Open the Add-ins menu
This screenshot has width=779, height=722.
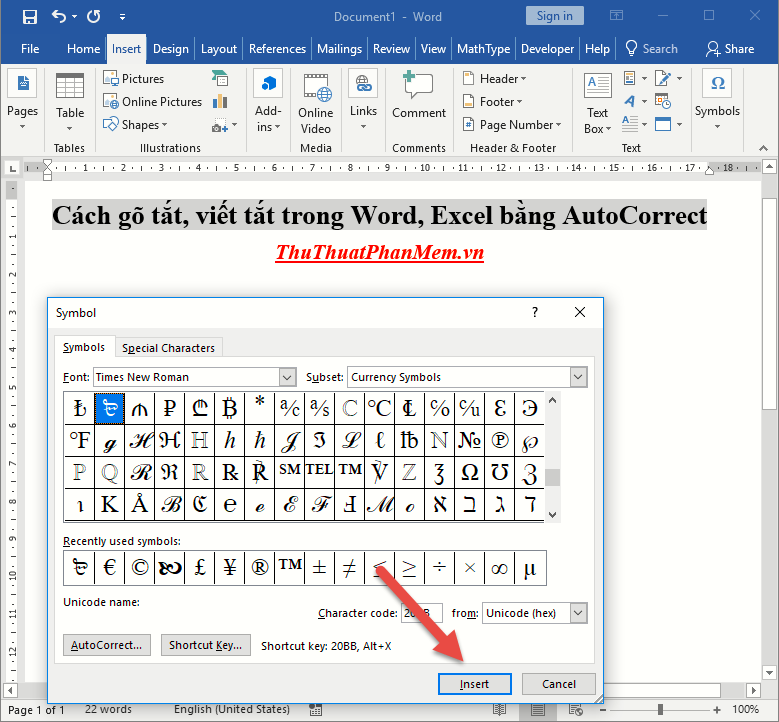tap(268, 102)
